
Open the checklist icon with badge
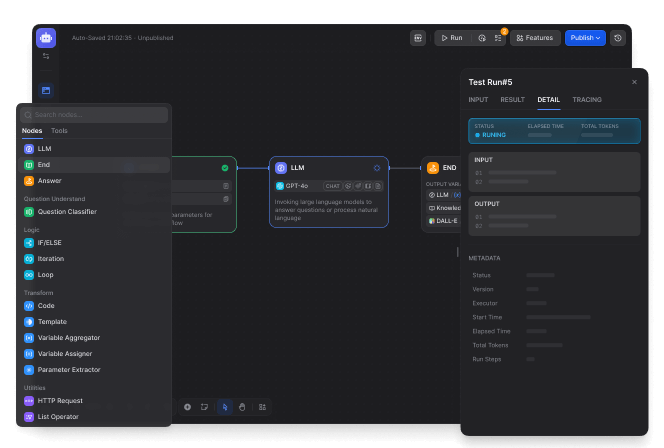498,38
